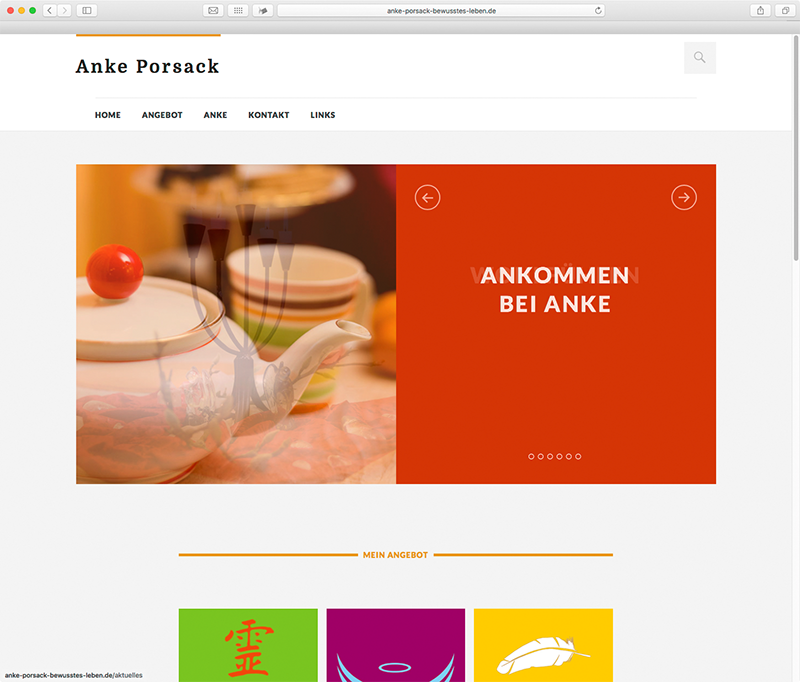Toggle the Safari sidebar button
Image resolution: width=800 pixels, height=682 pixels.
click(x=87, y=10)
